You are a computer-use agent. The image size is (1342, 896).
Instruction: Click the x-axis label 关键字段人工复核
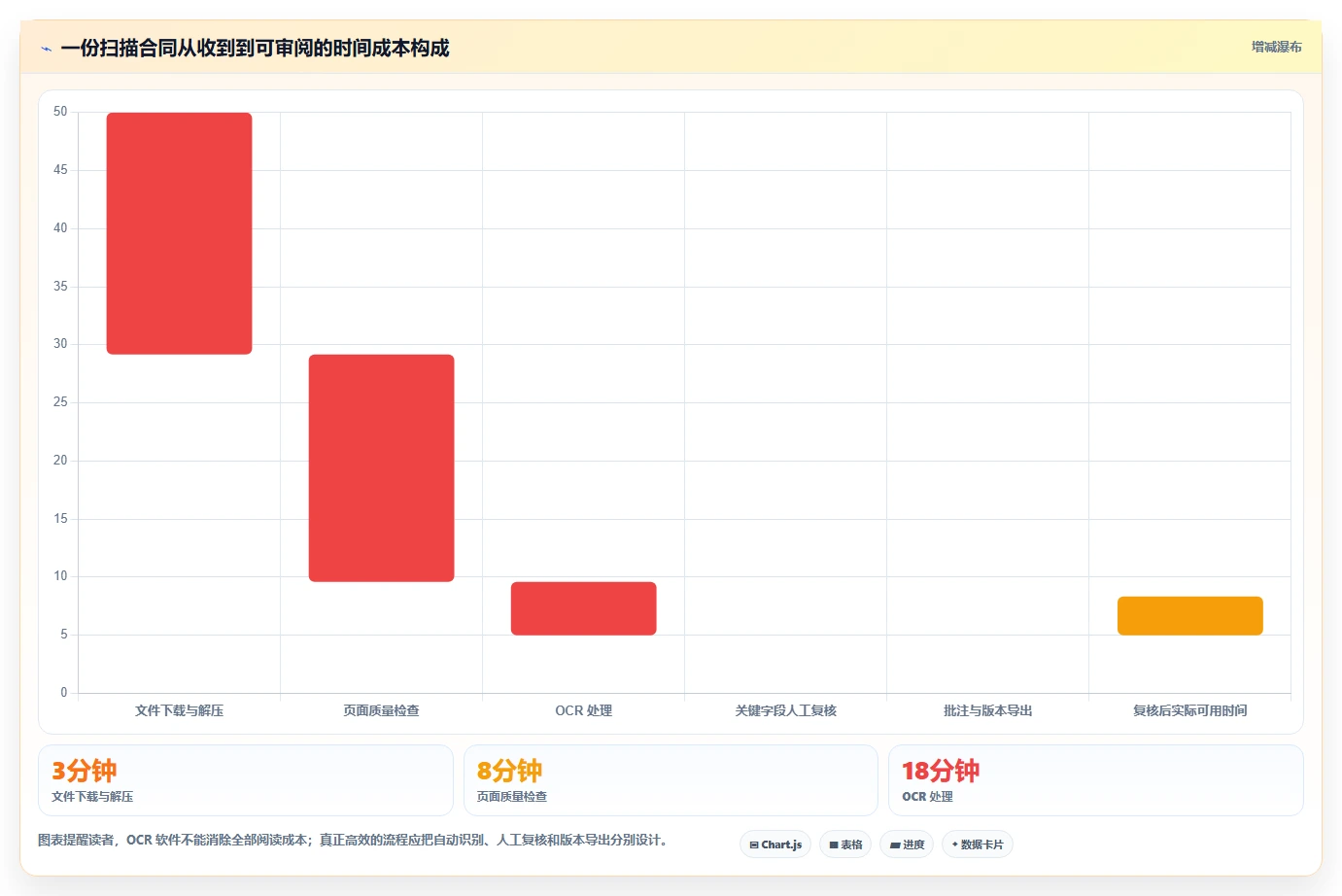(x=786, y=710)
